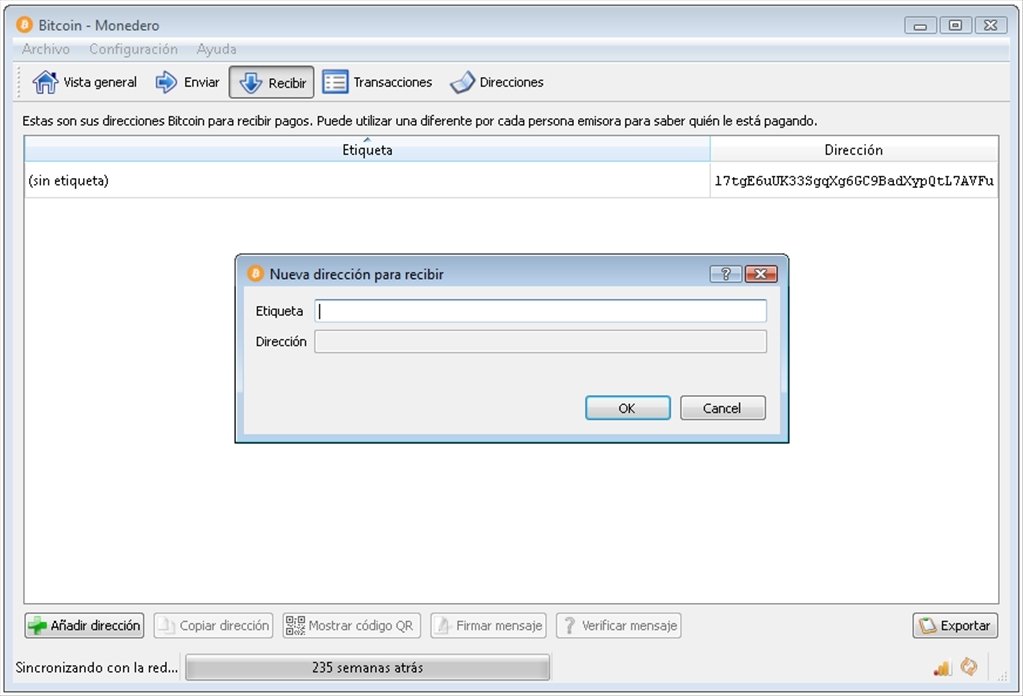Click the Firmar mensaje button
The image size is (1023, 696).
(489, 626)
